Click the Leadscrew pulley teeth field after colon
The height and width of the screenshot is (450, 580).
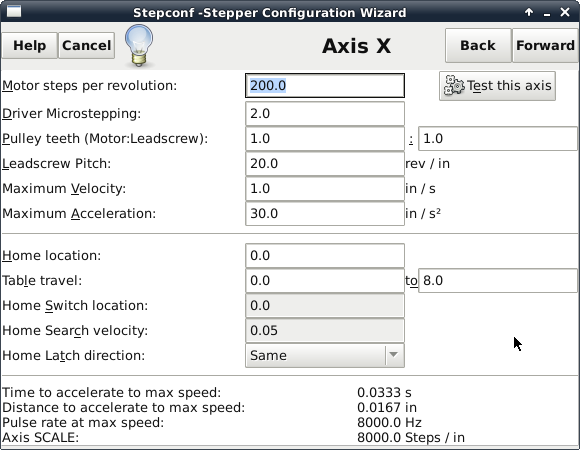point(498,139)
